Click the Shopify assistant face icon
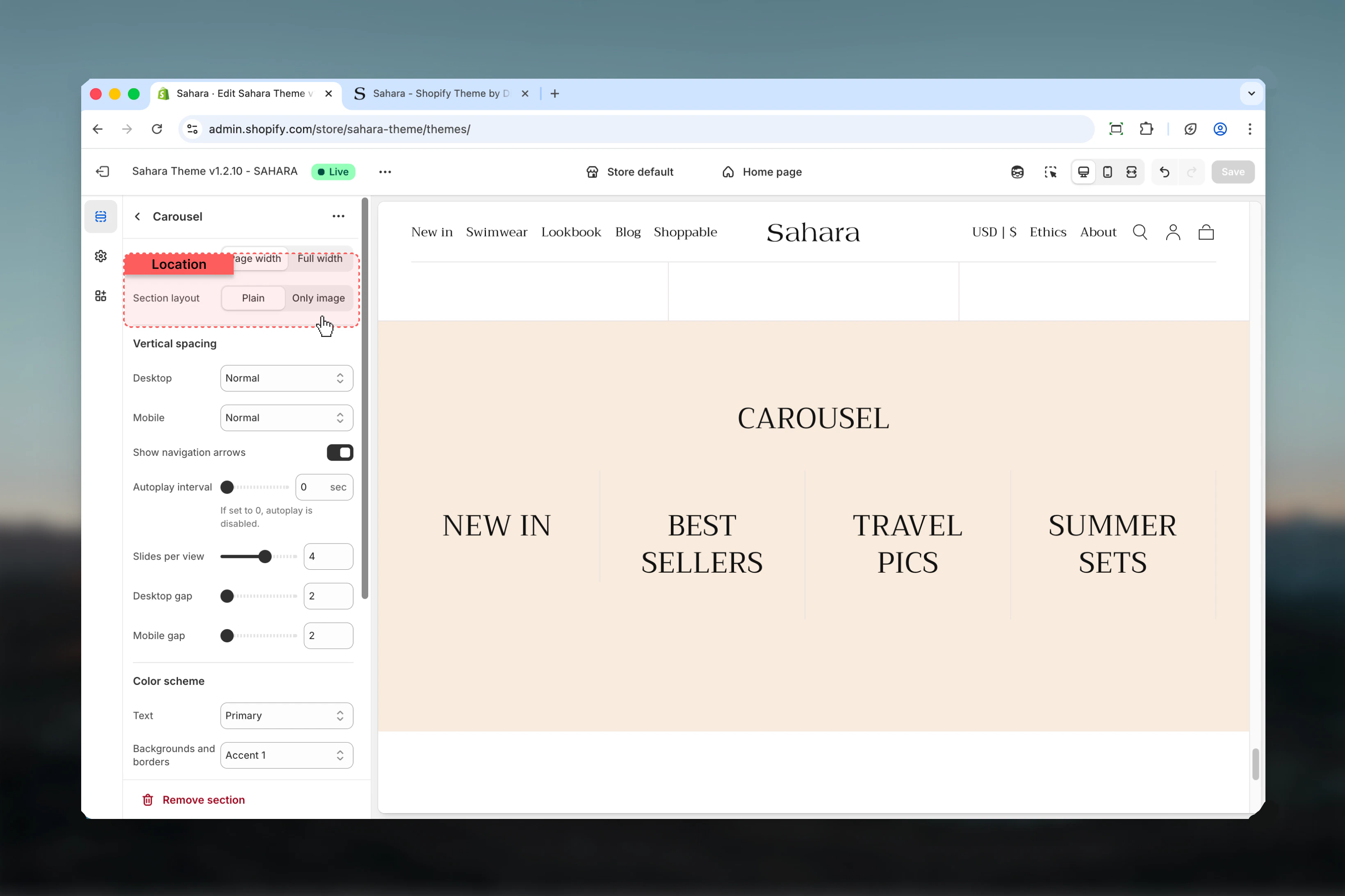This screenshot has width=1345, height=896. pyautogui.click(x=1017, y=171)
